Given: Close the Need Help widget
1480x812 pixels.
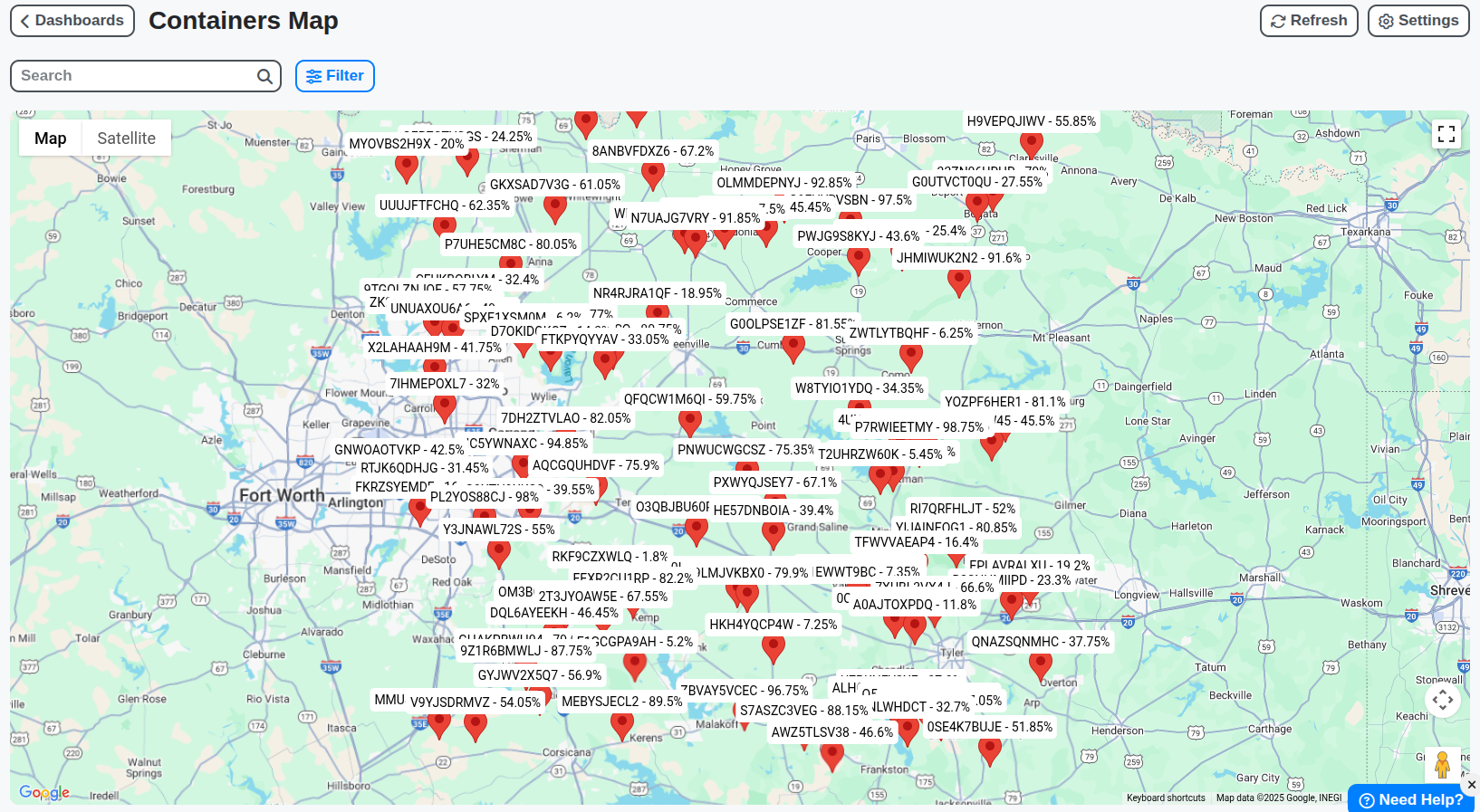Looking at the screenshot, I should coord(1472,785).
